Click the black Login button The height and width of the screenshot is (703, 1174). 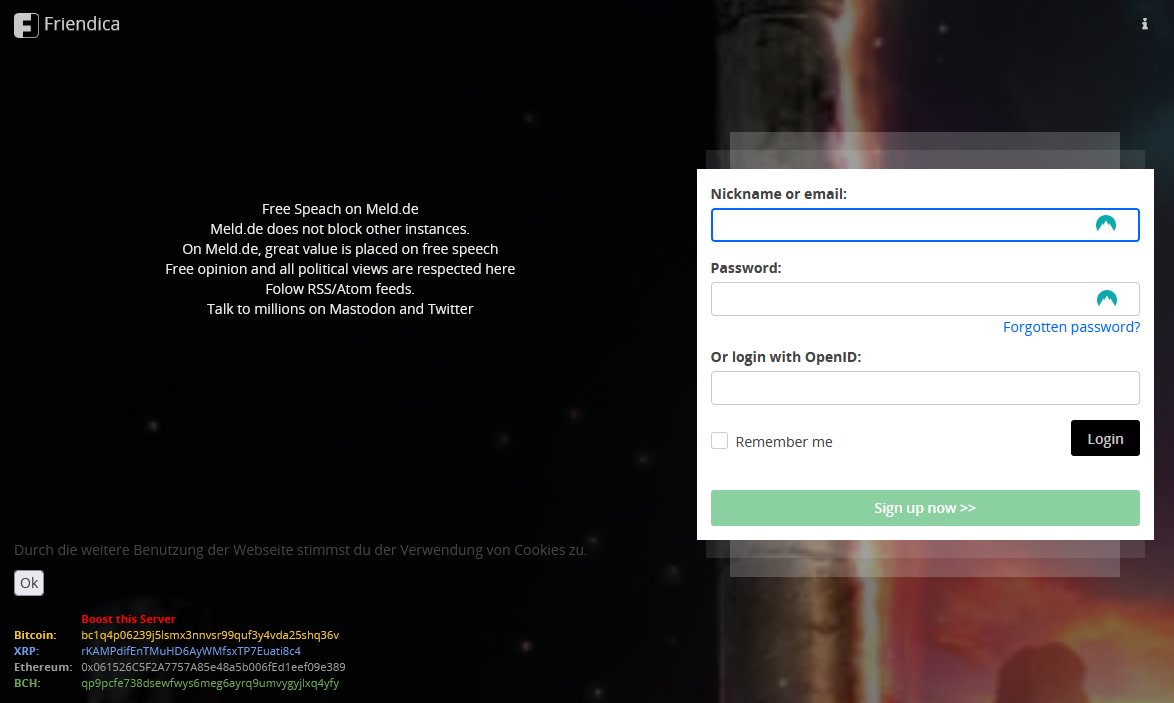pyautogui.click(x=1105, y=438)
